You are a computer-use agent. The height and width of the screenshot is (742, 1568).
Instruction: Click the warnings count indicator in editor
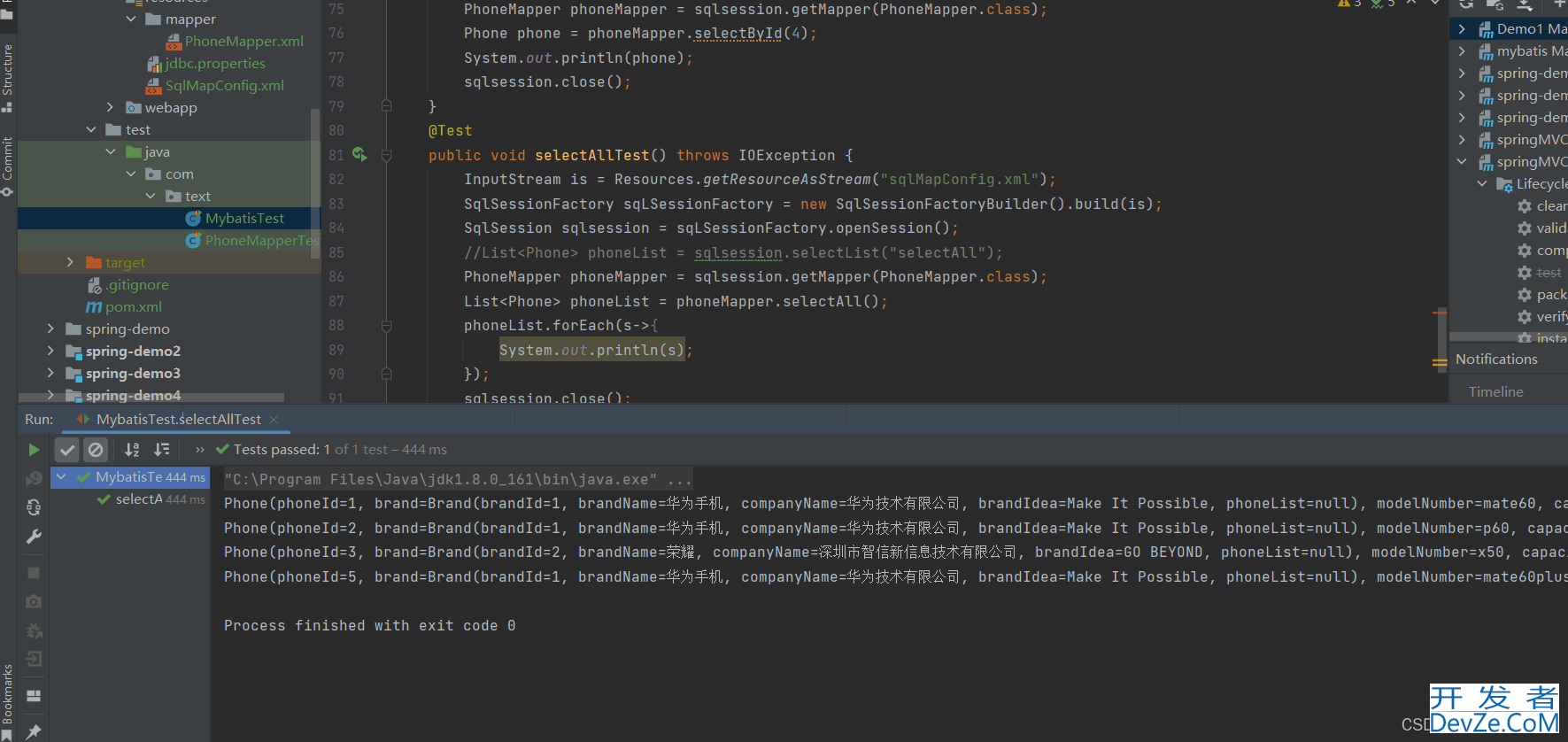(1350, 4)
